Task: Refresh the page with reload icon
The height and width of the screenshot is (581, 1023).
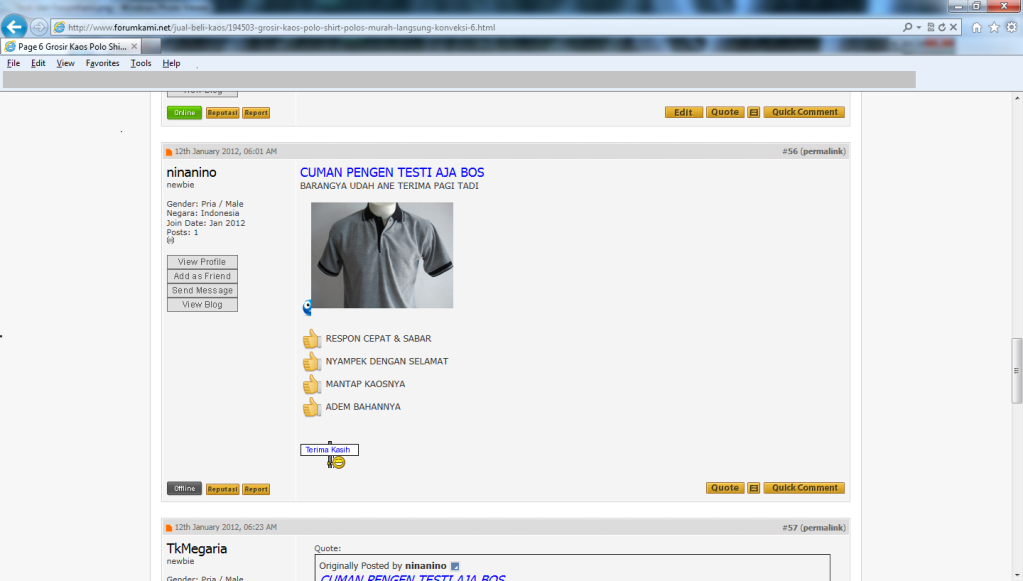Action: pyautogui.click(x=942, y=27)
